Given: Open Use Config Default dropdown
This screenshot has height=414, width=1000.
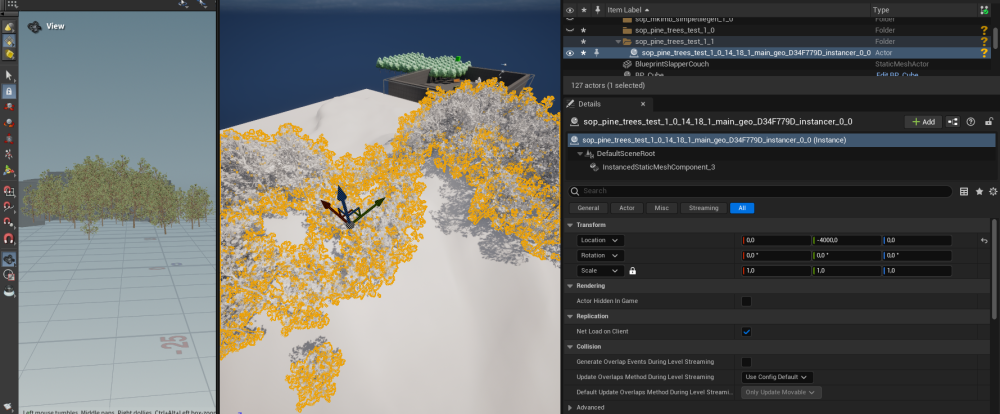Looking at the screenshot, I should point(777,377).
